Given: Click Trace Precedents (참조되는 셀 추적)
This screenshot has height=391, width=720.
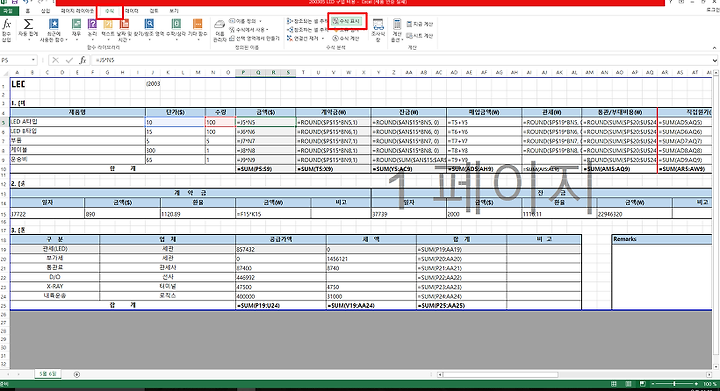Looking at the screenshot, I should point(307,21).
